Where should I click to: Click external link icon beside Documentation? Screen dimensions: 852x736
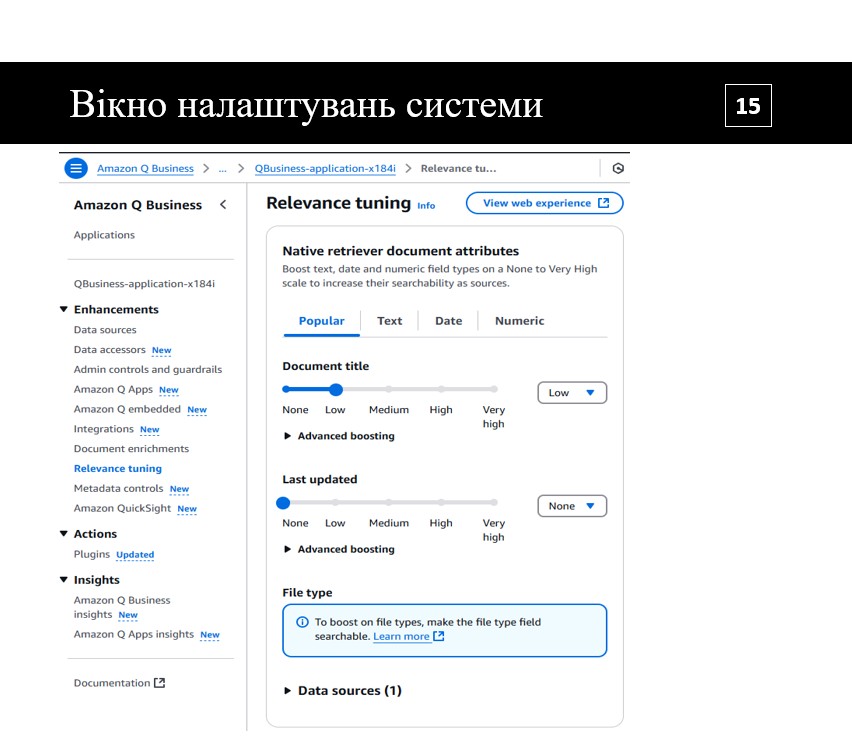point(159,683)
